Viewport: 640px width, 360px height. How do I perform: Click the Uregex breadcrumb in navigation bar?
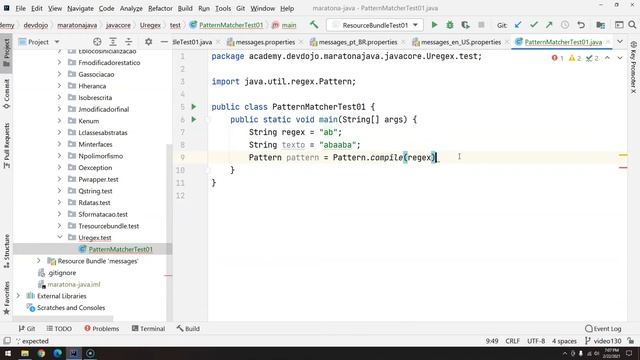tap(150, 25)
